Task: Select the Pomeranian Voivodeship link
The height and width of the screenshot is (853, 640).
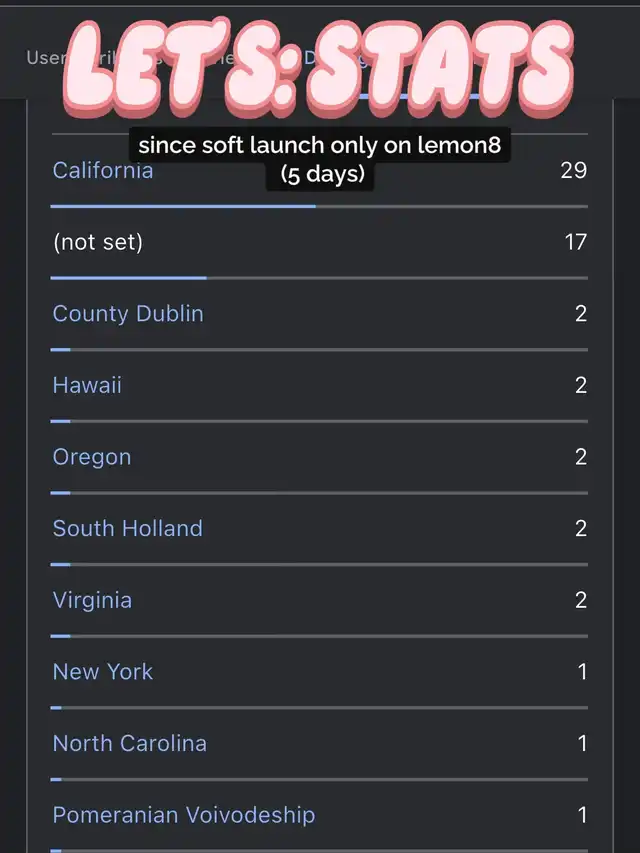Action: (x=184, y=815)
